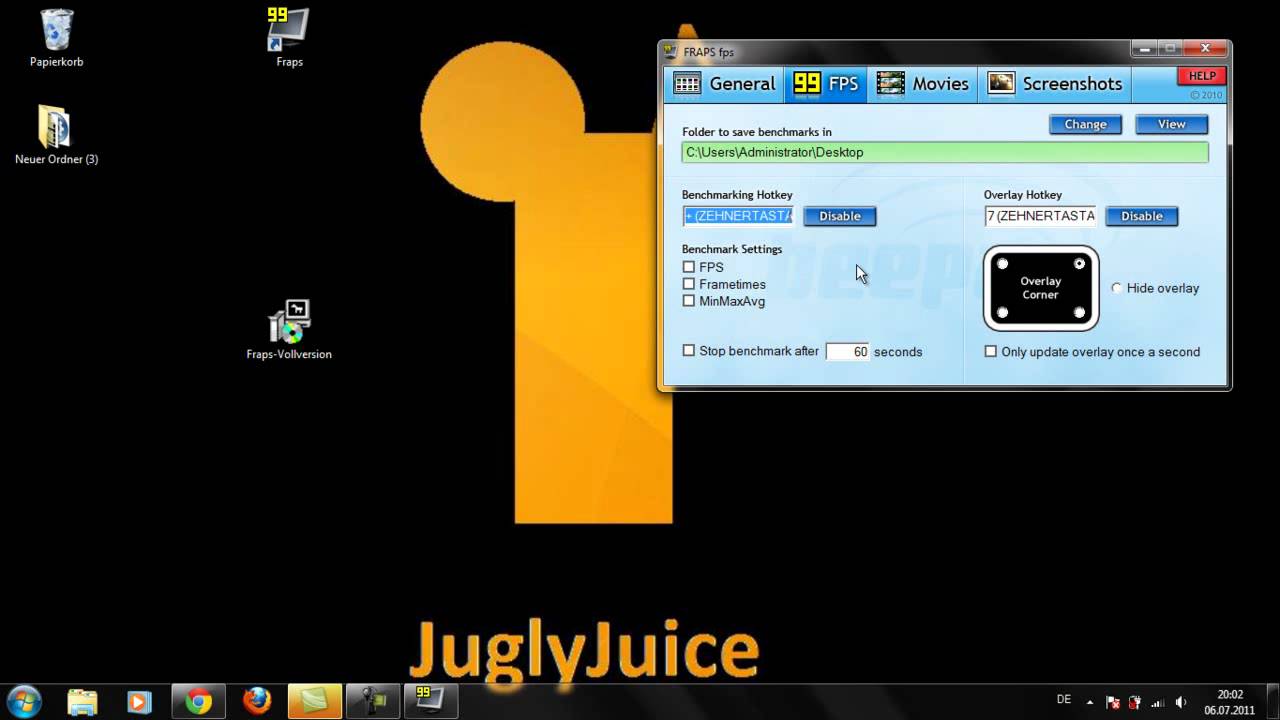Click the red HELP button
1280x720 pixels.
tap(1201, 76)
